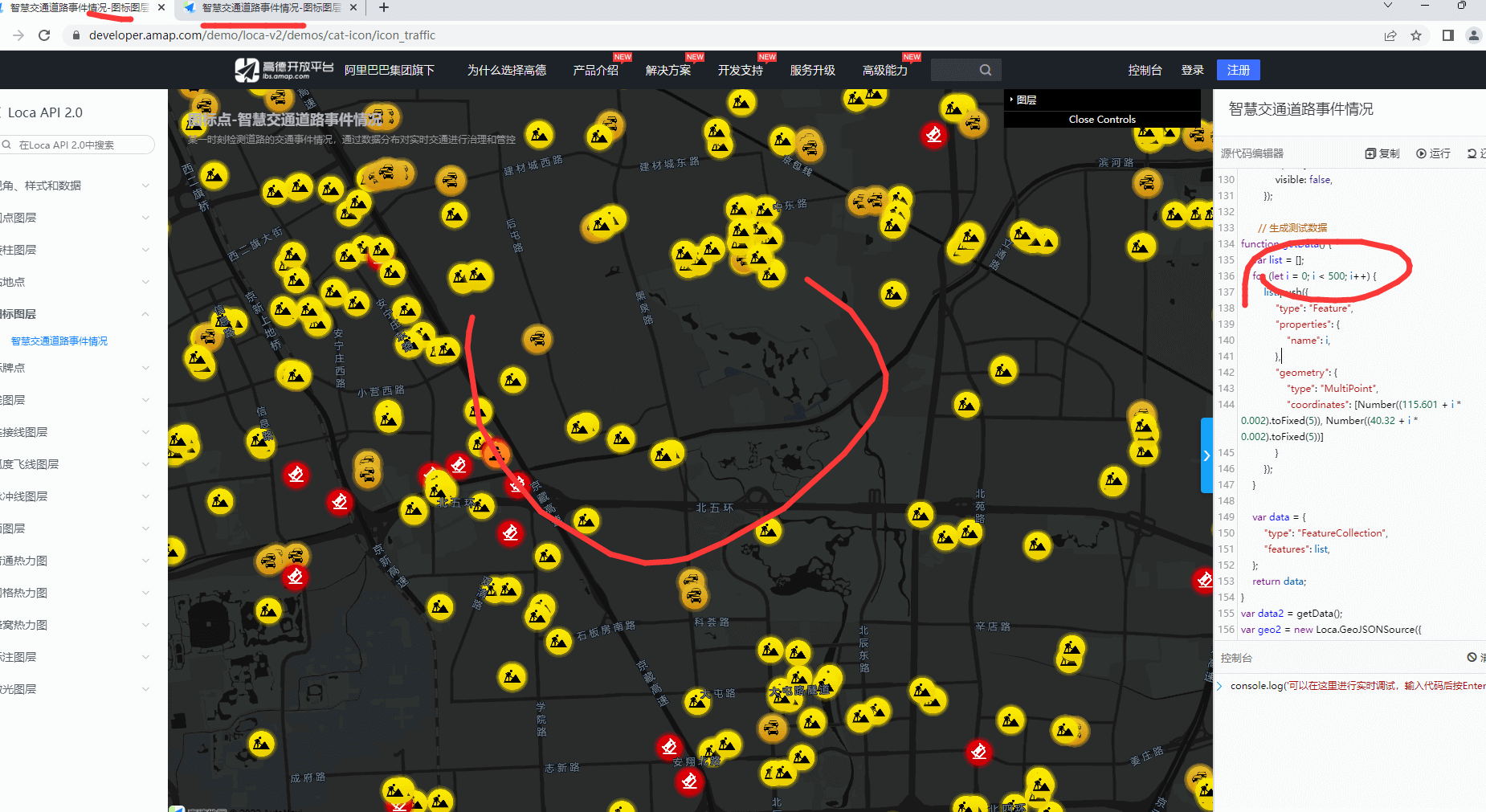Open the 产品介绍 navigation menu

[595, 70]
